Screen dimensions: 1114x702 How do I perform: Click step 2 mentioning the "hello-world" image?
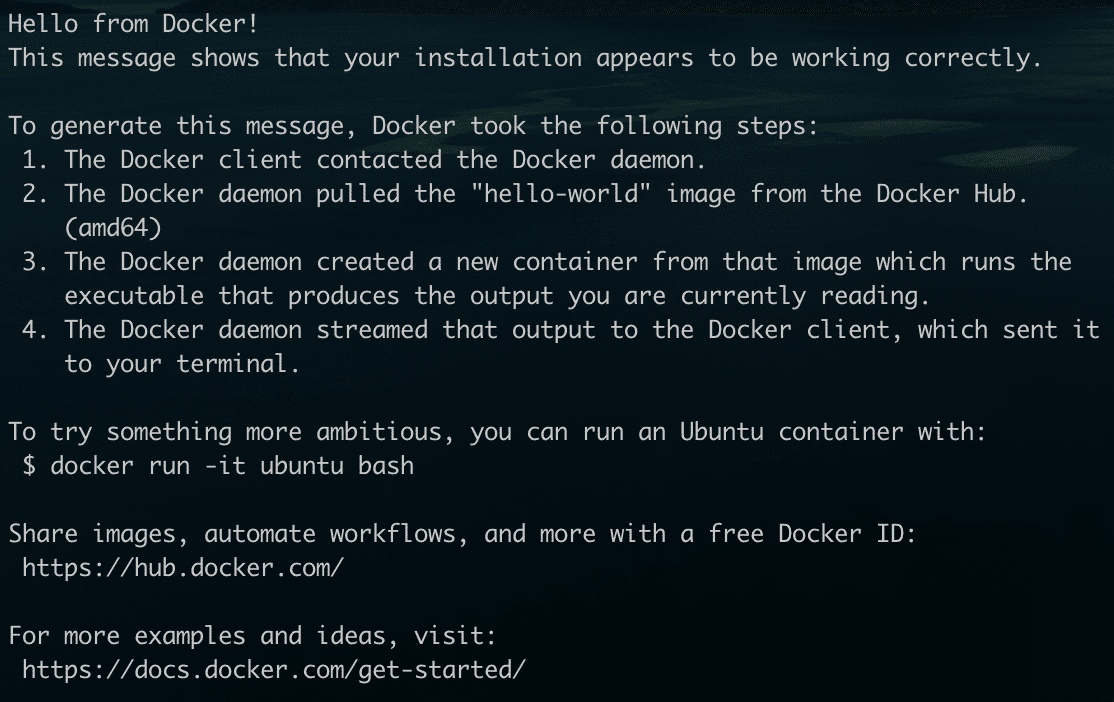(524, 194)
